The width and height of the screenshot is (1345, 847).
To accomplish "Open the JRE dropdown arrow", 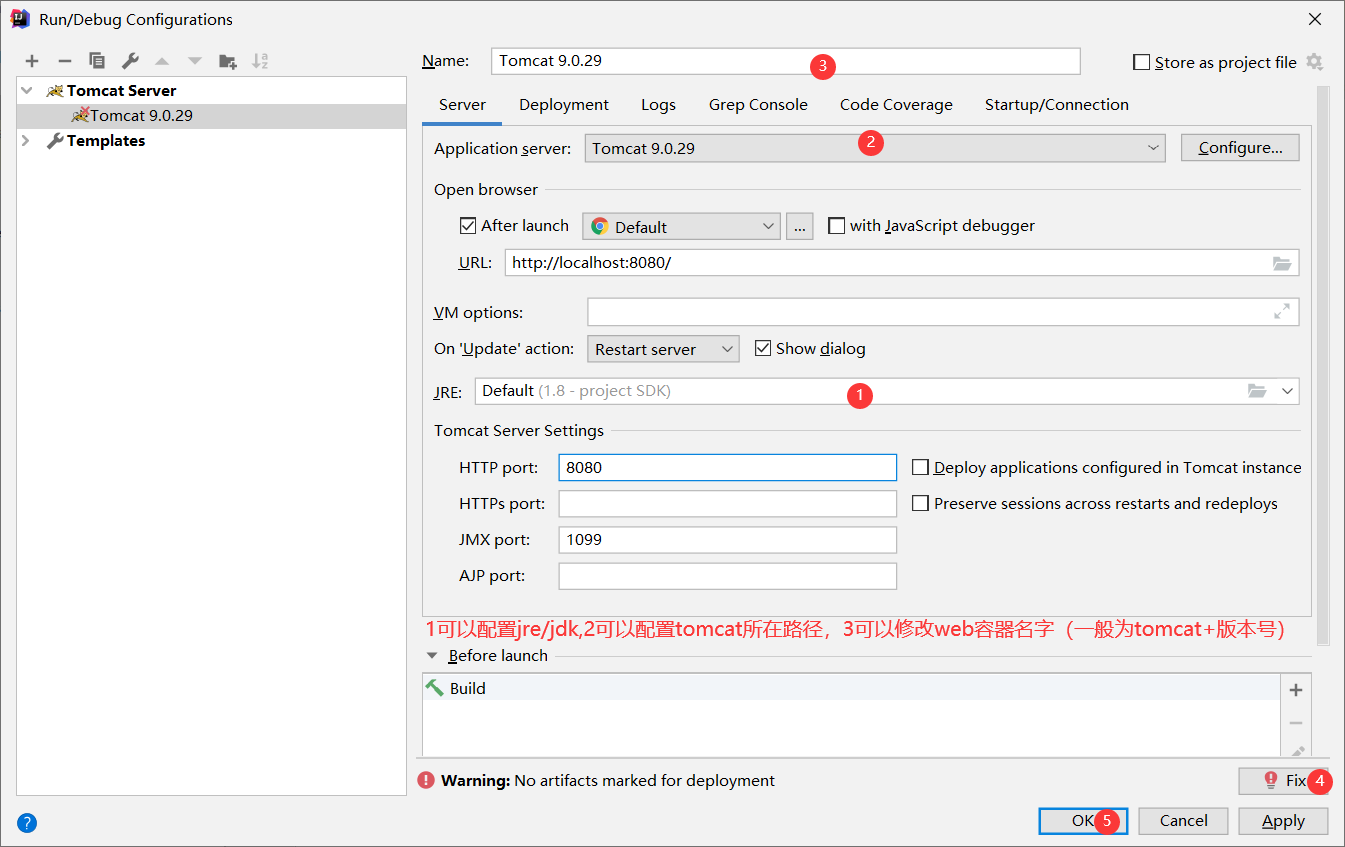I will (x=1287, y=391).
